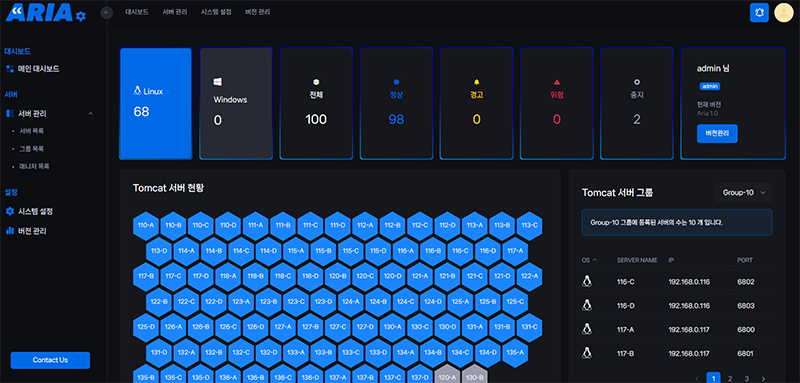Go to pagination page 2
This screenshot has width=800, height=383.
click(730, 378)
